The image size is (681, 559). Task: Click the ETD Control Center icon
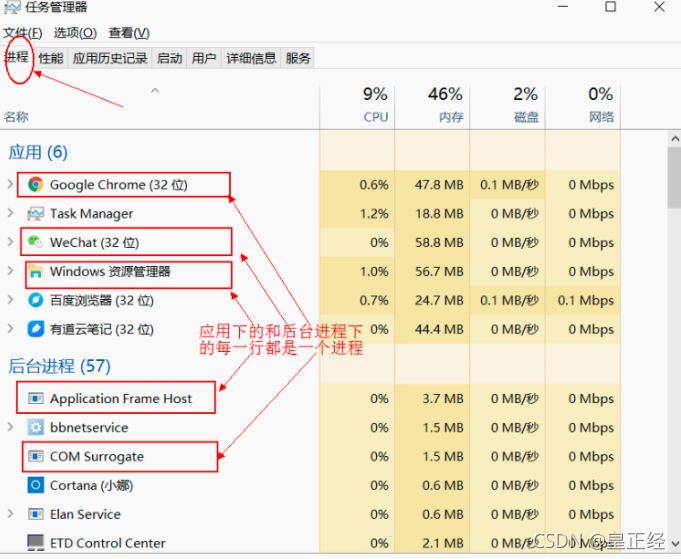point(35,543)
